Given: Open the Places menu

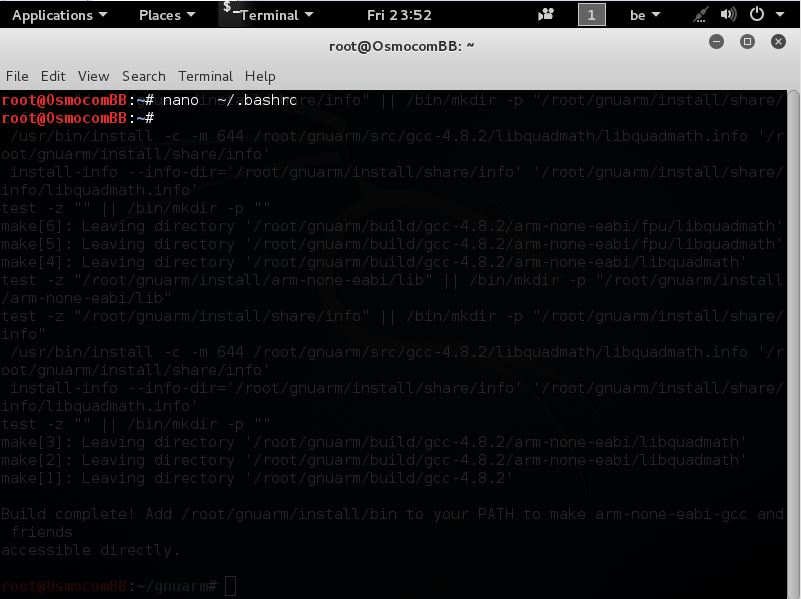Looking at the screenshot, I should point(167,15).
